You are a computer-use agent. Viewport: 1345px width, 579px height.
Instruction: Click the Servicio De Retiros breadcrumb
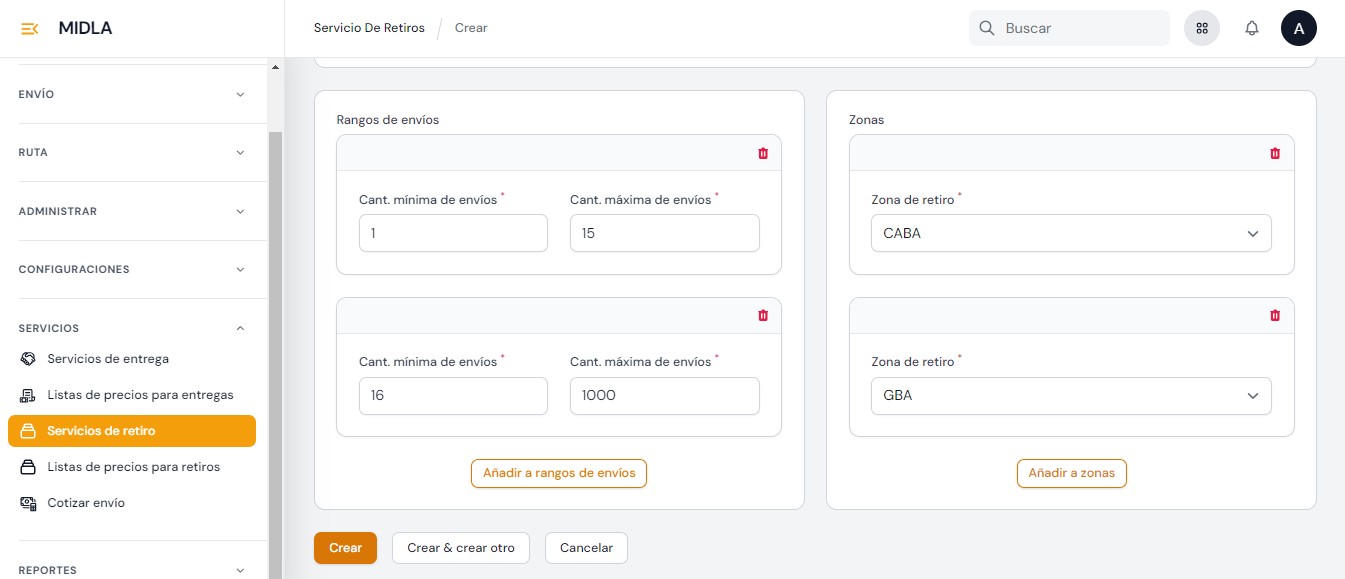coord(369,28)
